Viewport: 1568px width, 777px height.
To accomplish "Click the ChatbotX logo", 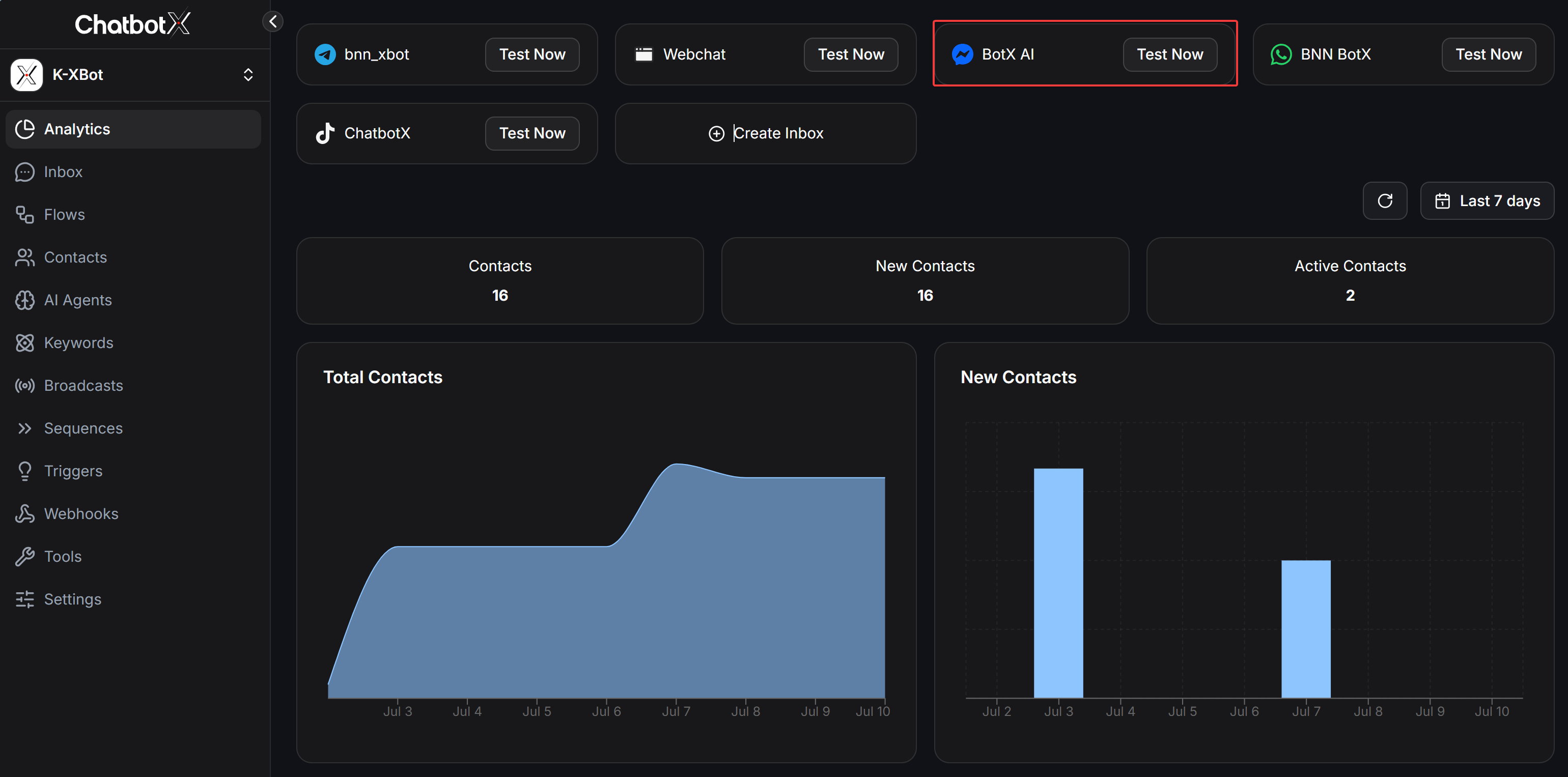I will [133, 24].
